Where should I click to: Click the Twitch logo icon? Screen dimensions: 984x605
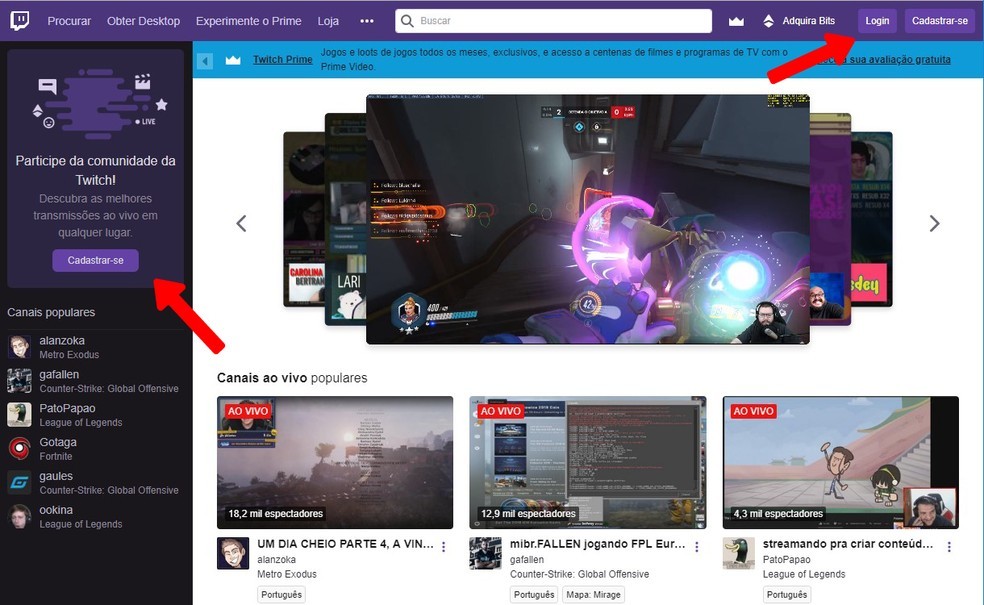pos(19,21)
